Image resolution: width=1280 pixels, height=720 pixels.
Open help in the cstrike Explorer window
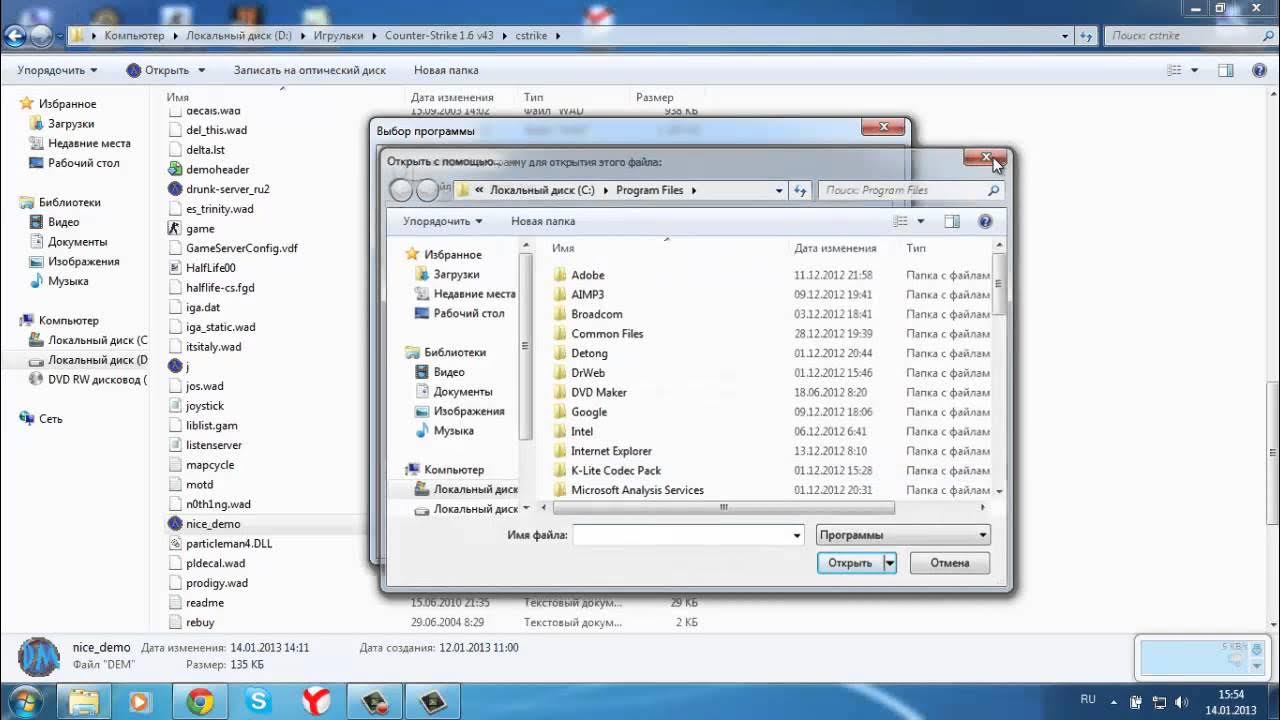tap(1259, 70)
